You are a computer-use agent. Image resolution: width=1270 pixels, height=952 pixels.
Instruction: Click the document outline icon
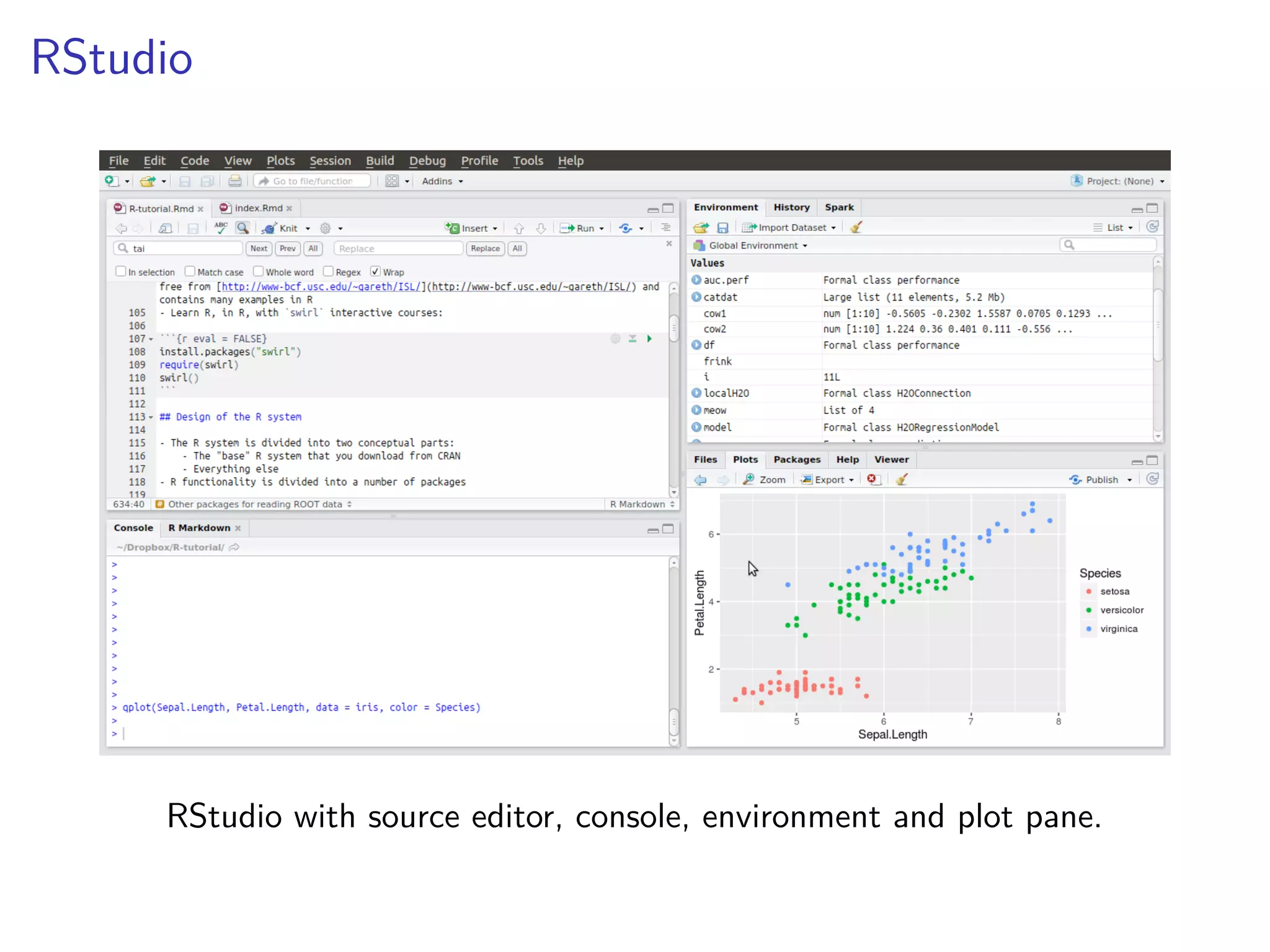(x=665, y=227)
